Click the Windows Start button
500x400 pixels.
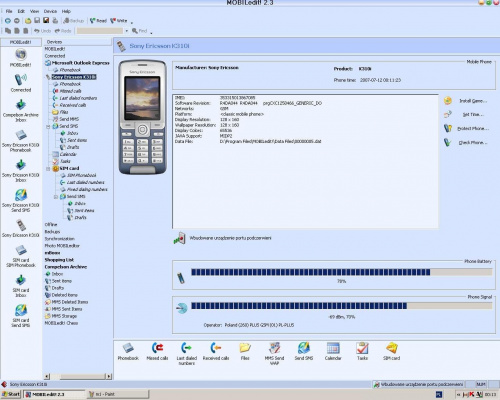[11, 394]
